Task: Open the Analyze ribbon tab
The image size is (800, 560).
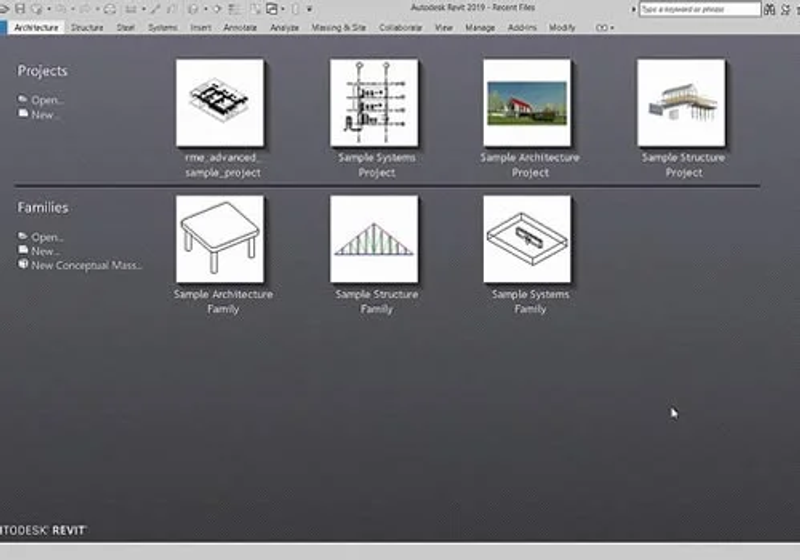Action: tap(284, 28)
